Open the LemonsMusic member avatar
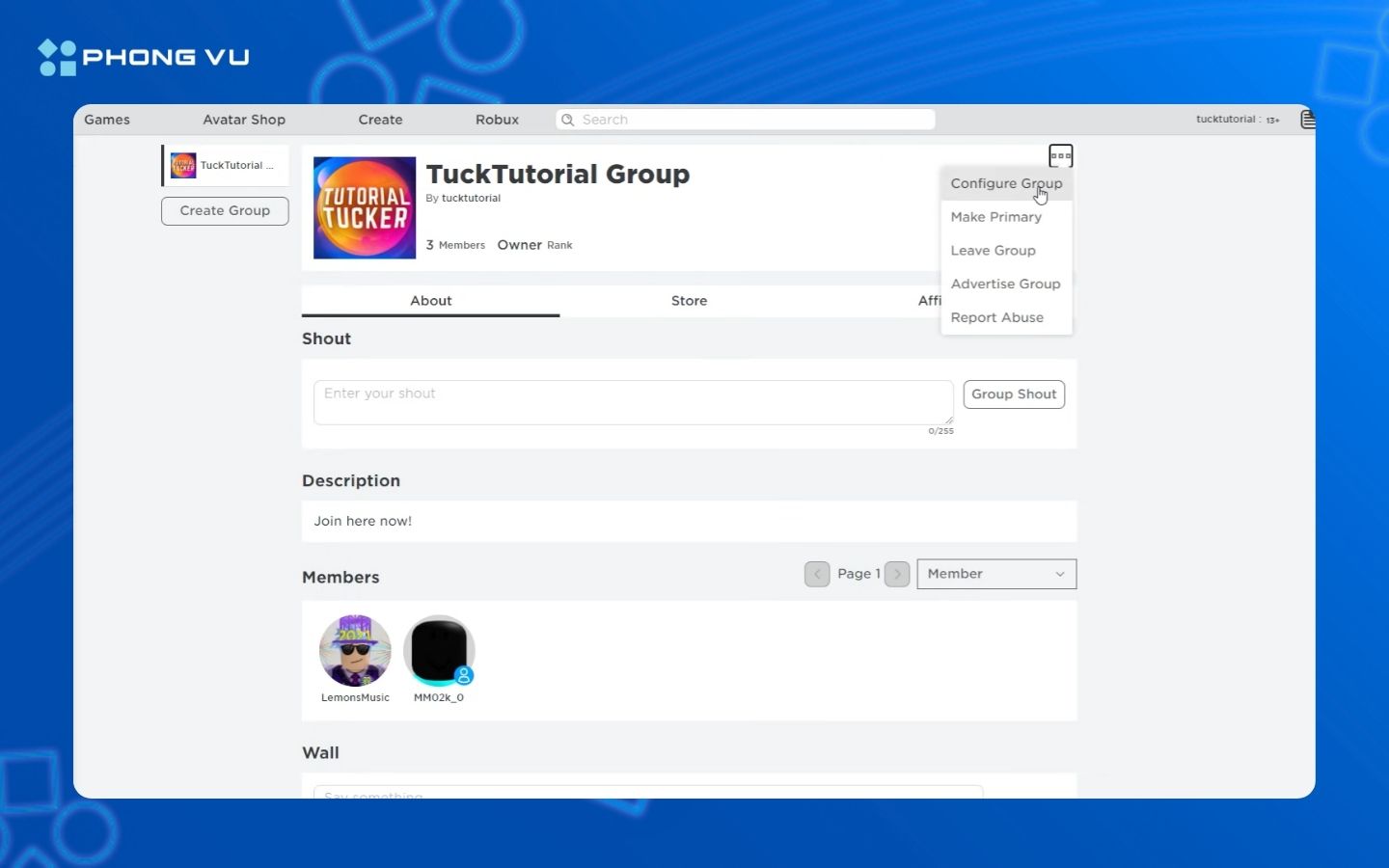 tap(355, 651)
